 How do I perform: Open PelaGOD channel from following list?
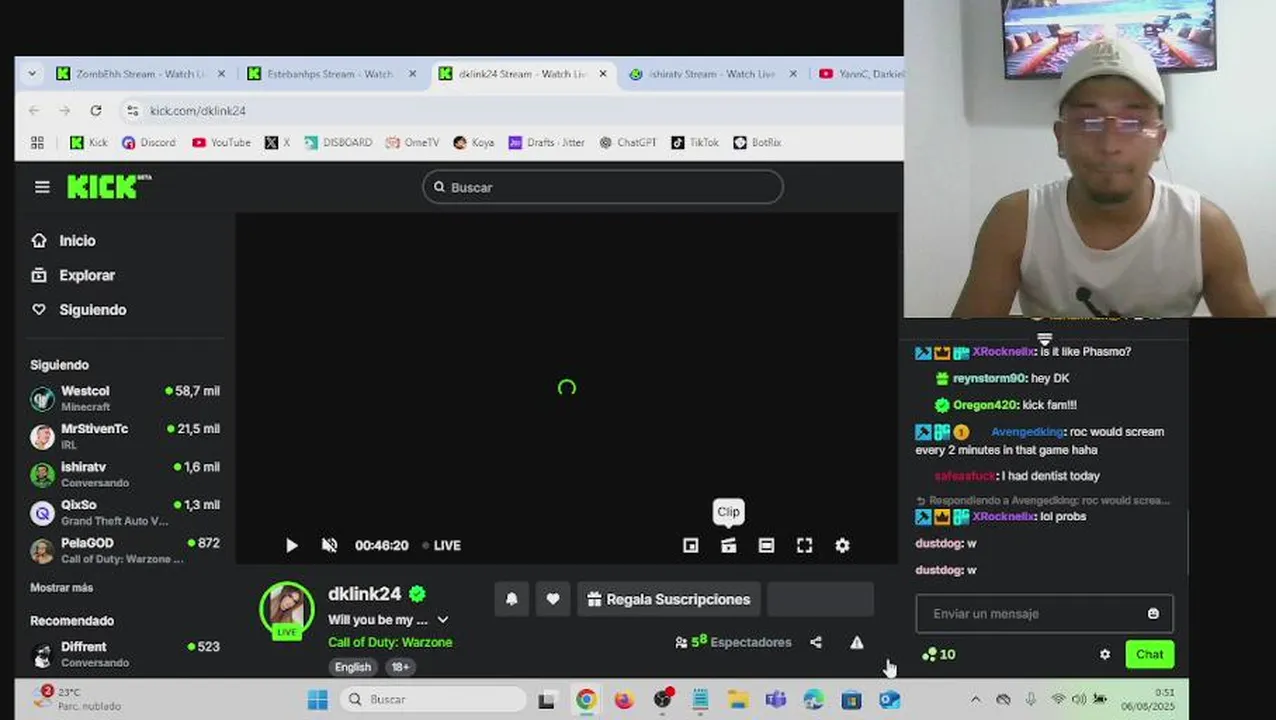(x=125, y=550)
